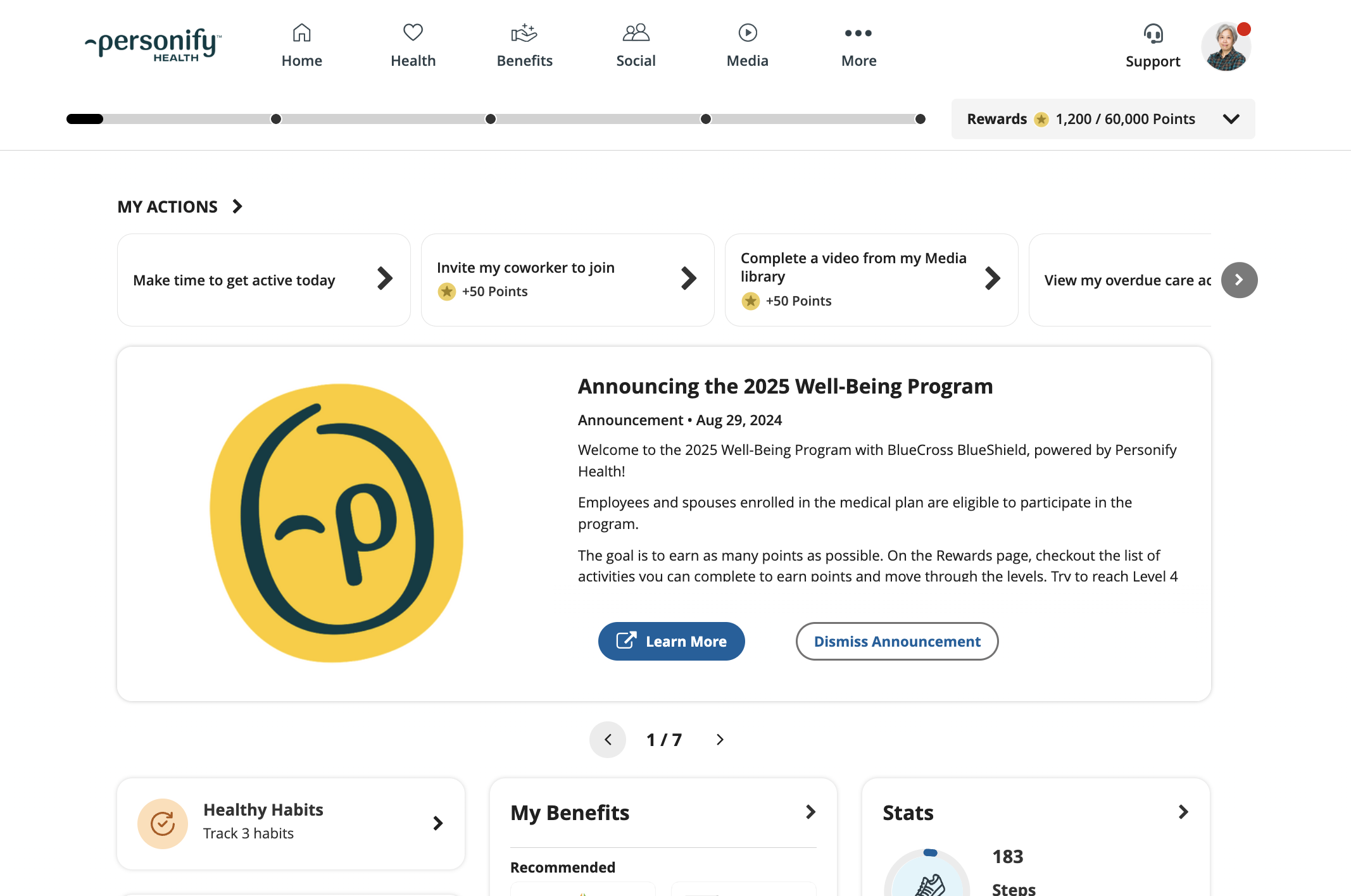This screenshot has width=1351, height=896.
Task: Open the Media play icon
Action: (747, 33)
